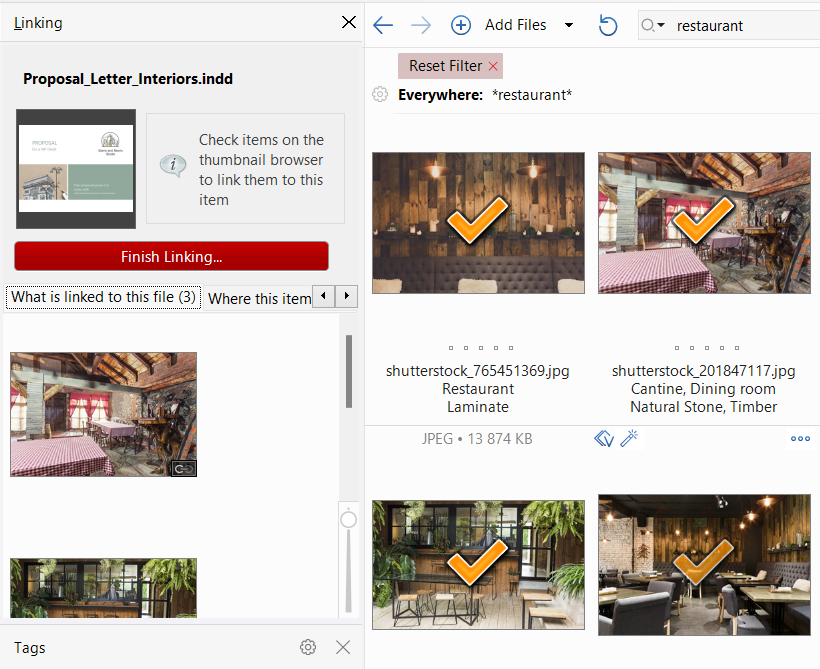Click the tag icon beside magic wand
This screenshot has width=820, height=669.
tap(603, 438)
